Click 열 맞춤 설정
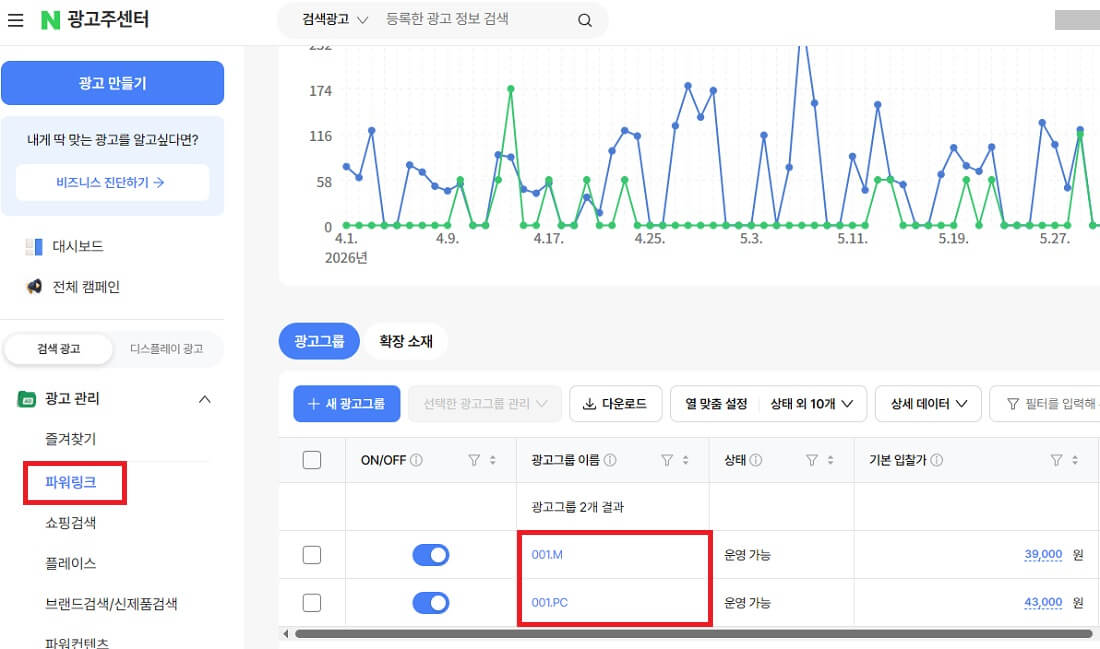This screenshot has width=1100, height=649. (716, 404)
